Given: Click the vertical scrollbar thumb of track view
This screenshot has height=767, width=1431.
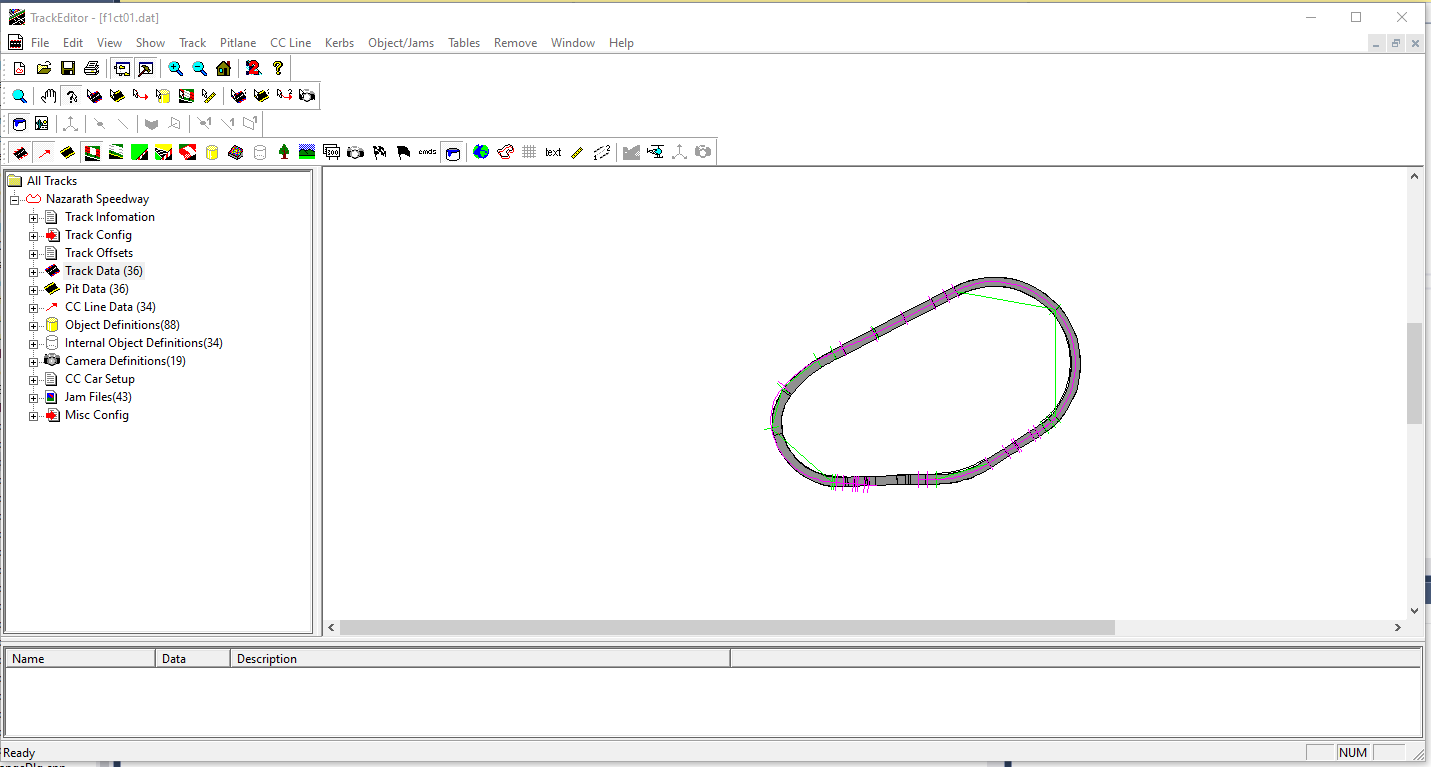Looking at the screenshot, I should coord(1414,373).
